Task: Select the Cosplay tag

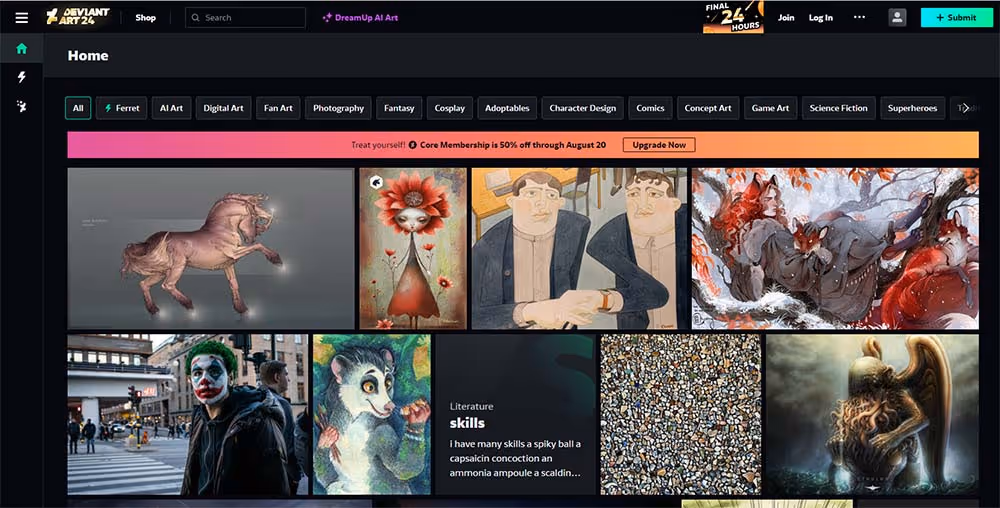Action: pyautogui.click(x=450, y=108)
